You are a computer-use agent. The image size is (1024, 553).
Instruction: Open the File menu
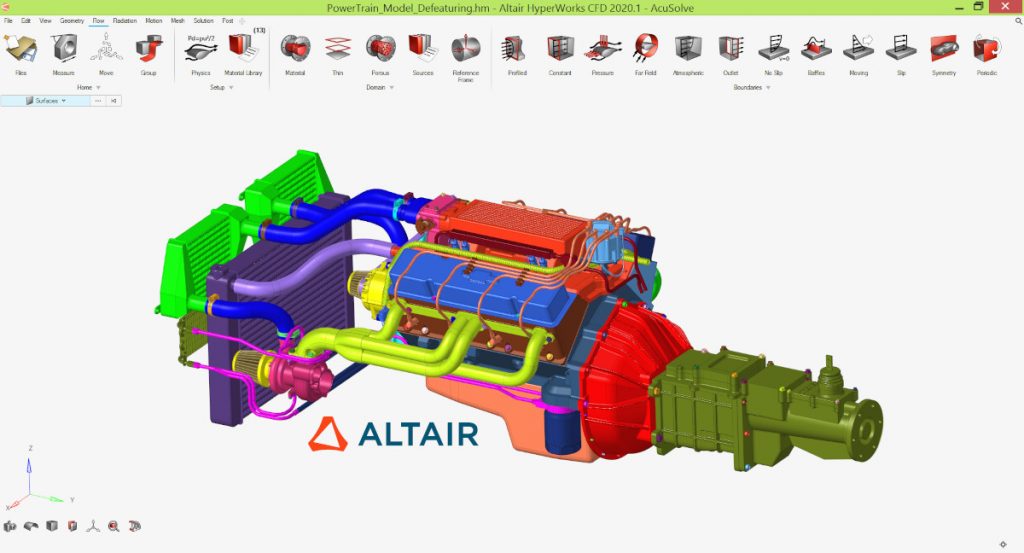8,20
